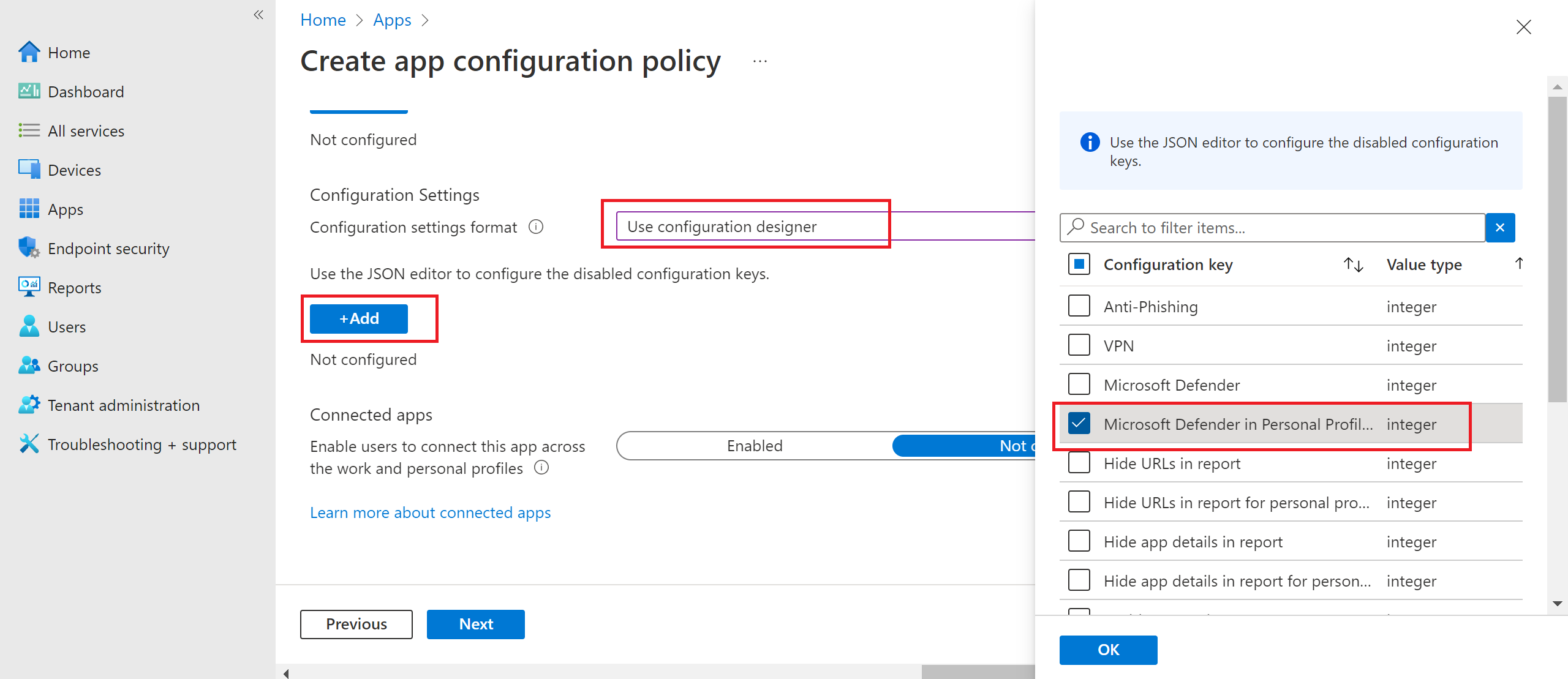
Task: Click the Reports icon in sidebar
Action: (x=27, y=287)
